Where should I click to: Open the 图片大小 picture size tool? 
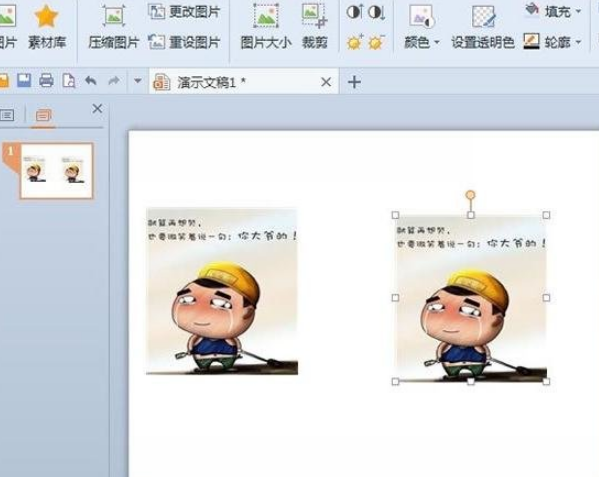pos(266,26)
